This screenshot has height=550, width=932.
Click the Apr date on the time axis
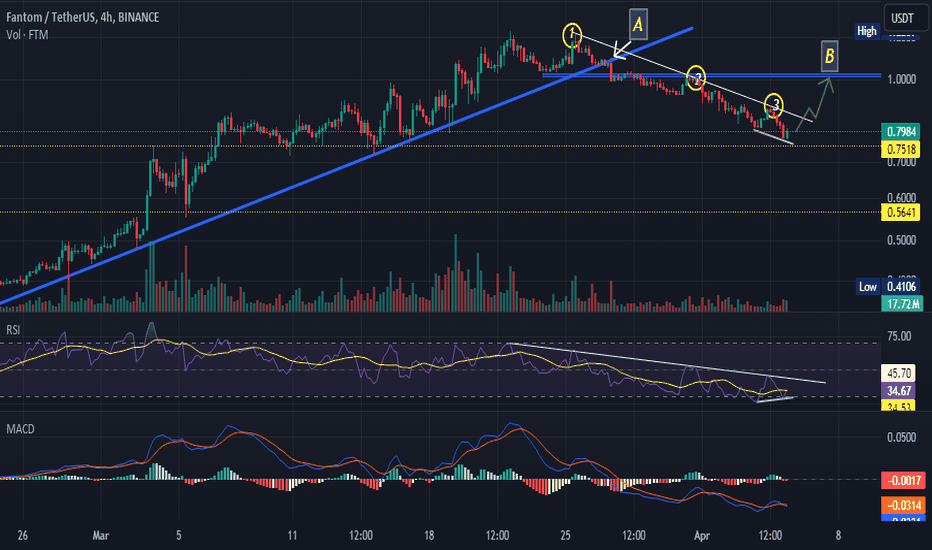pyautogui.click(x=702, y=536)
